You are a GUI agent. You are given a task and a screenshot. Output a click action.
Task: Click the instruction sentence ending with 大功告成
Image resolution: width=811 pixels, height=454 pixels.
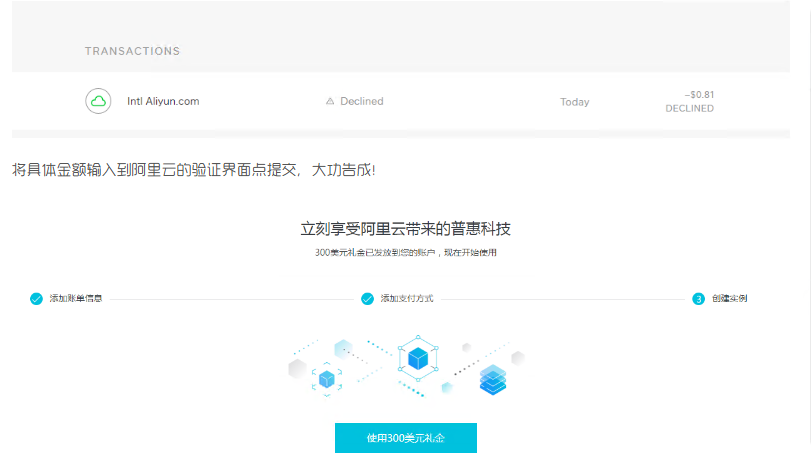193,170
